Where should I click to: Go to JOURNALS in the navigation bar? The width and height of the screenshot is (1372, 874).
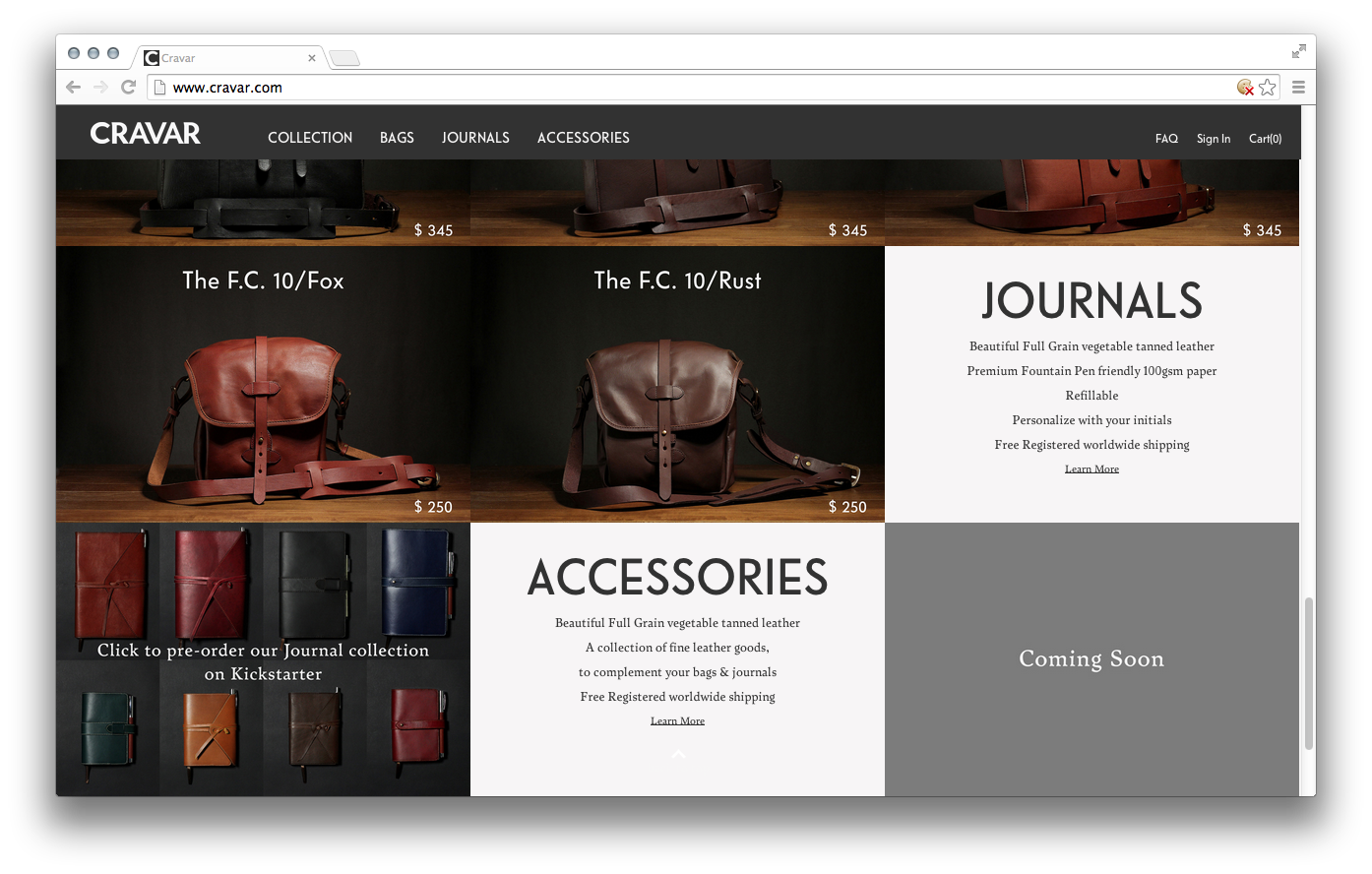click(475, 138)
